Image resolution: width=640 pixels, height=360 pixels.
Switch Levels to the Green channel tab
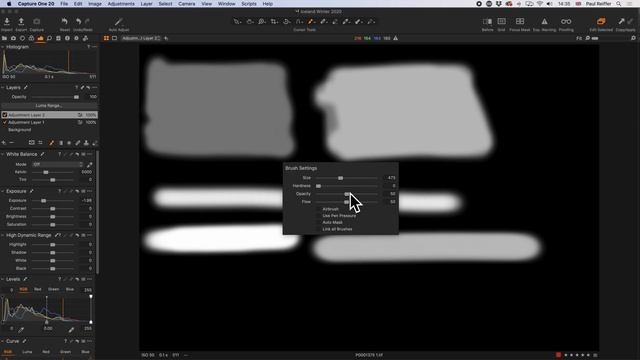point(53,289)
